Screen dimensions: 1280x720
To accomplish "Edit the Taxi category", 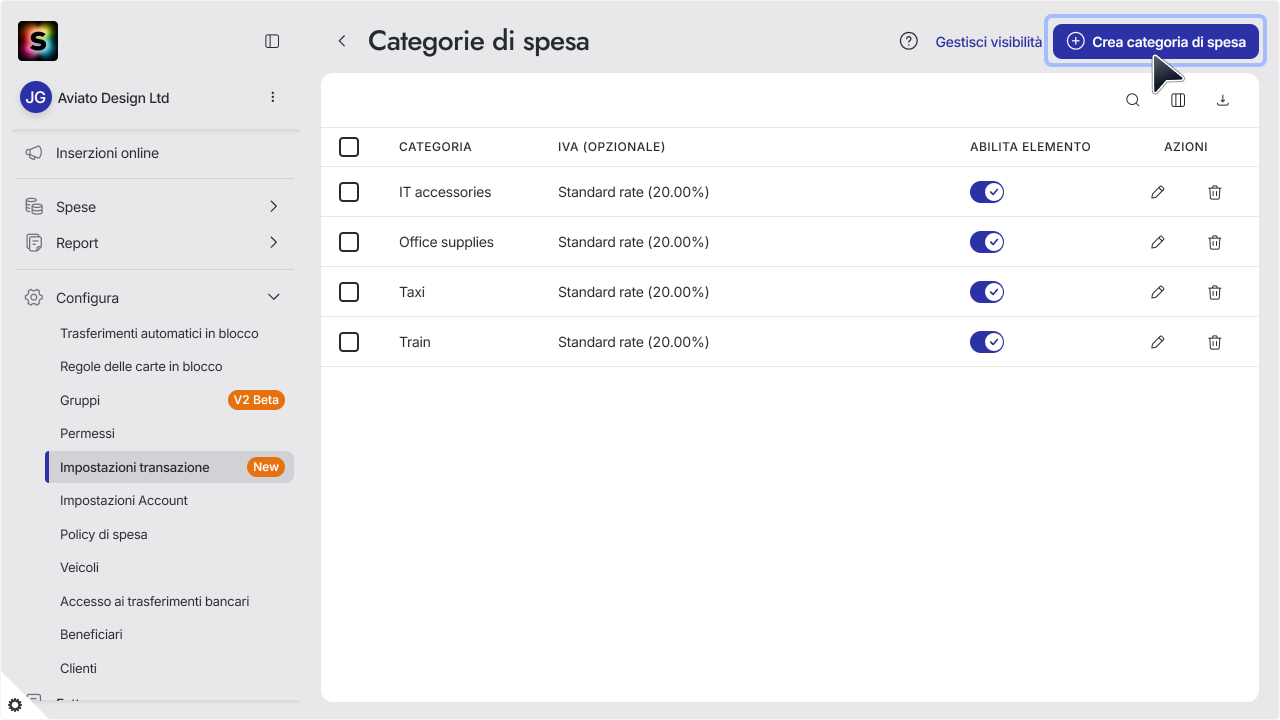I will pos(1158,292).
